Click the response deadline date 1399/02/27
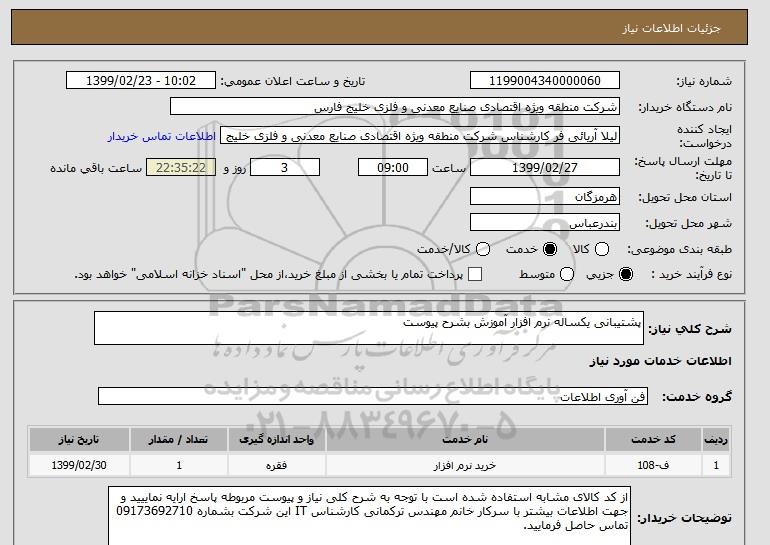 (545, 167)
